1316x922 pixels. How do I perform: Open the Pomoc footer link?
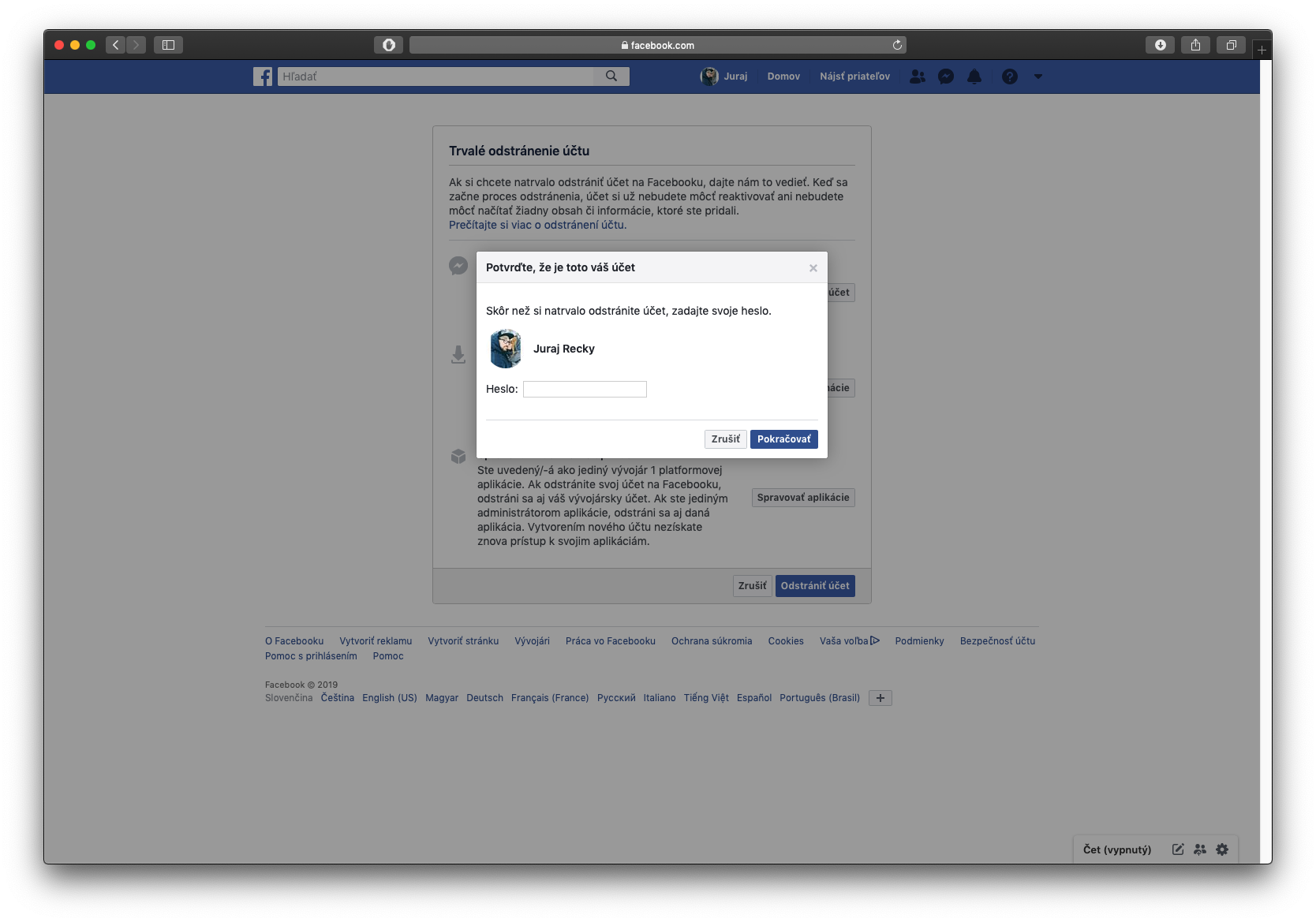point(388,656)
